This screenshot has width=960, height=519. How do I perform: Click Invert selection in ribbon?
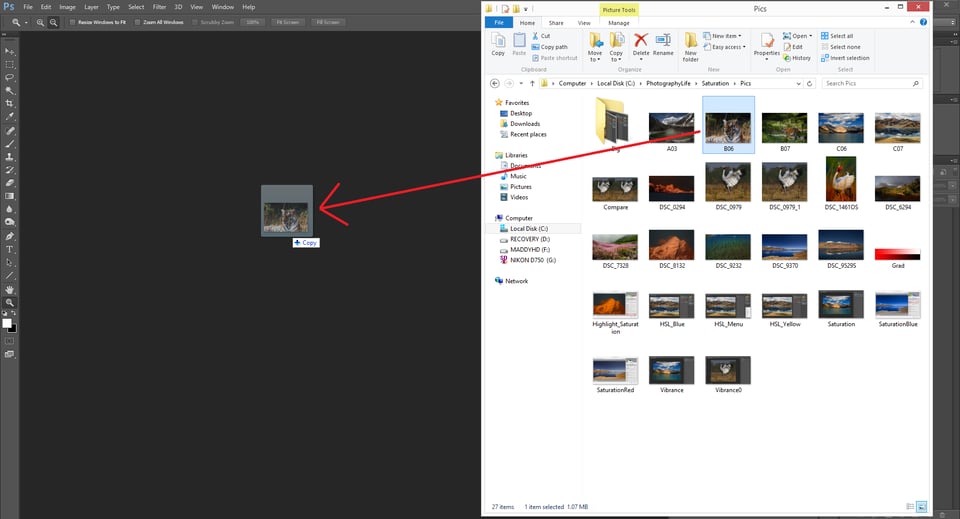click(845, 58)
